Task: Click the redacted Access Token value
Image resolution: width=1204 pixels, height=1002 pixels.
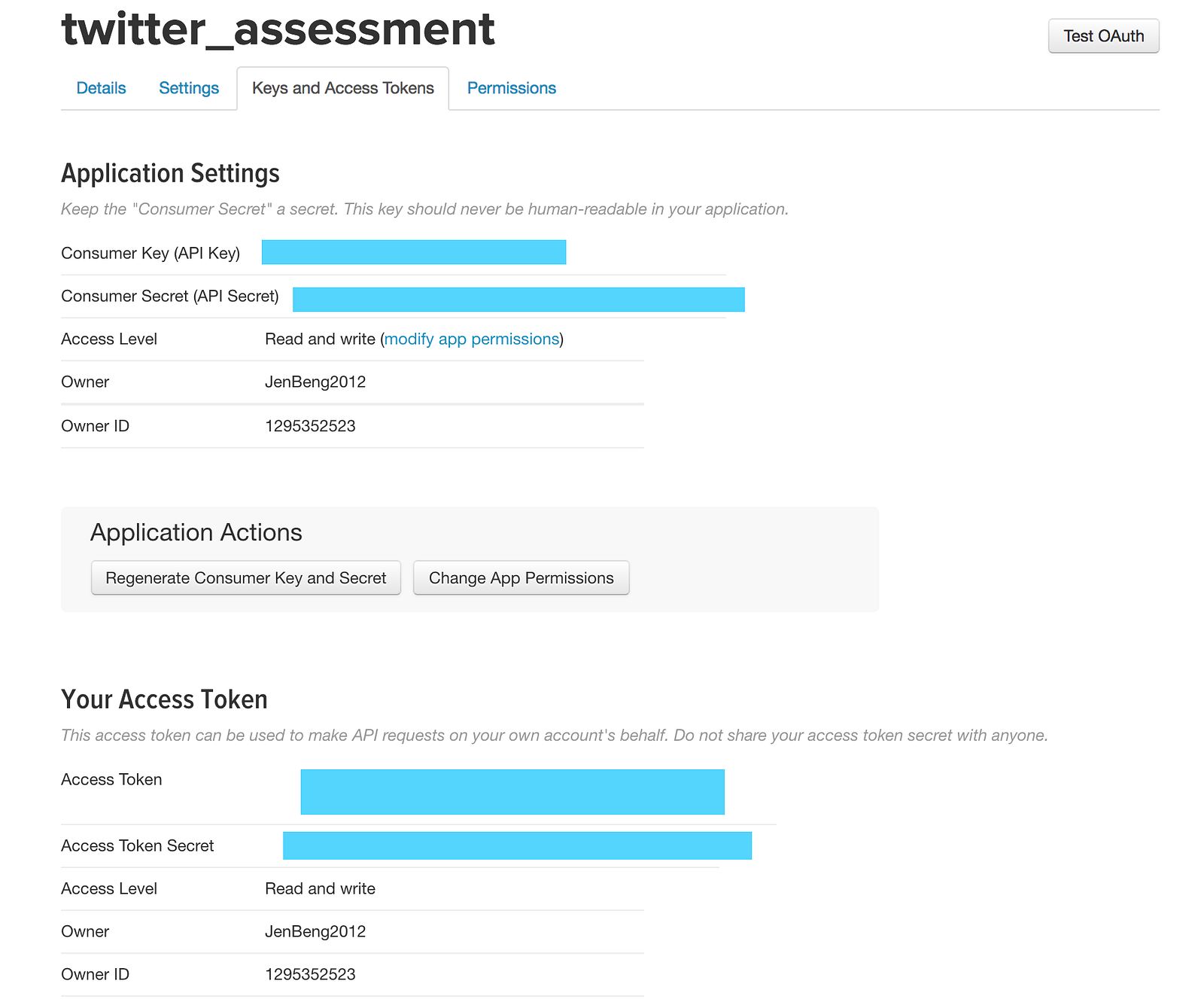Action: click(x=512, y=792)
